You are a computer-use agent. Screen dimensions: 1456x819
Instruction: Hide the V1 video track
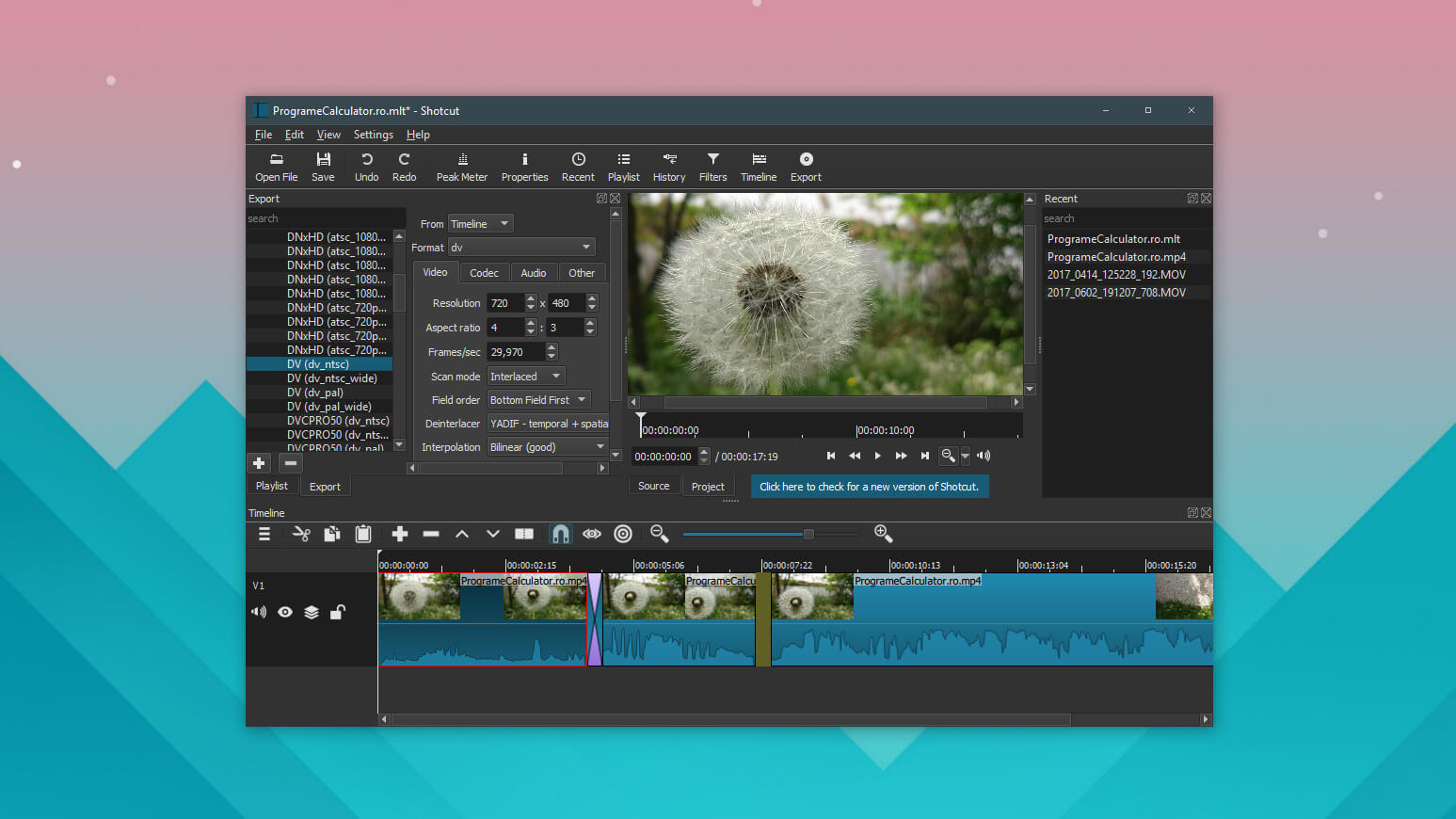(285, 612)
